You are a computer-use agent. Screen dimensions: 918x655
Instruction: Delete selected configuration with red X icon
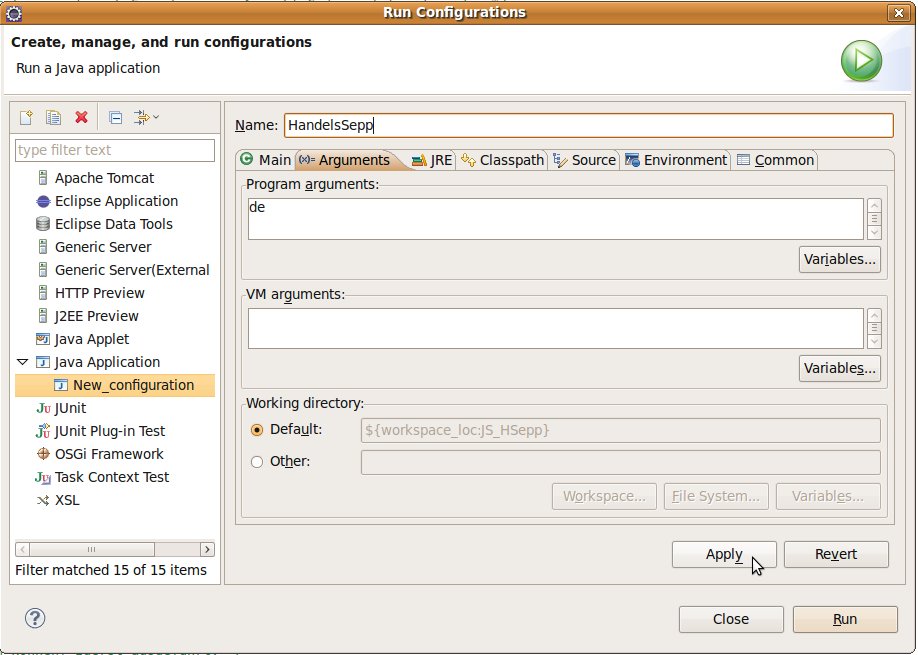click(81, 118)
